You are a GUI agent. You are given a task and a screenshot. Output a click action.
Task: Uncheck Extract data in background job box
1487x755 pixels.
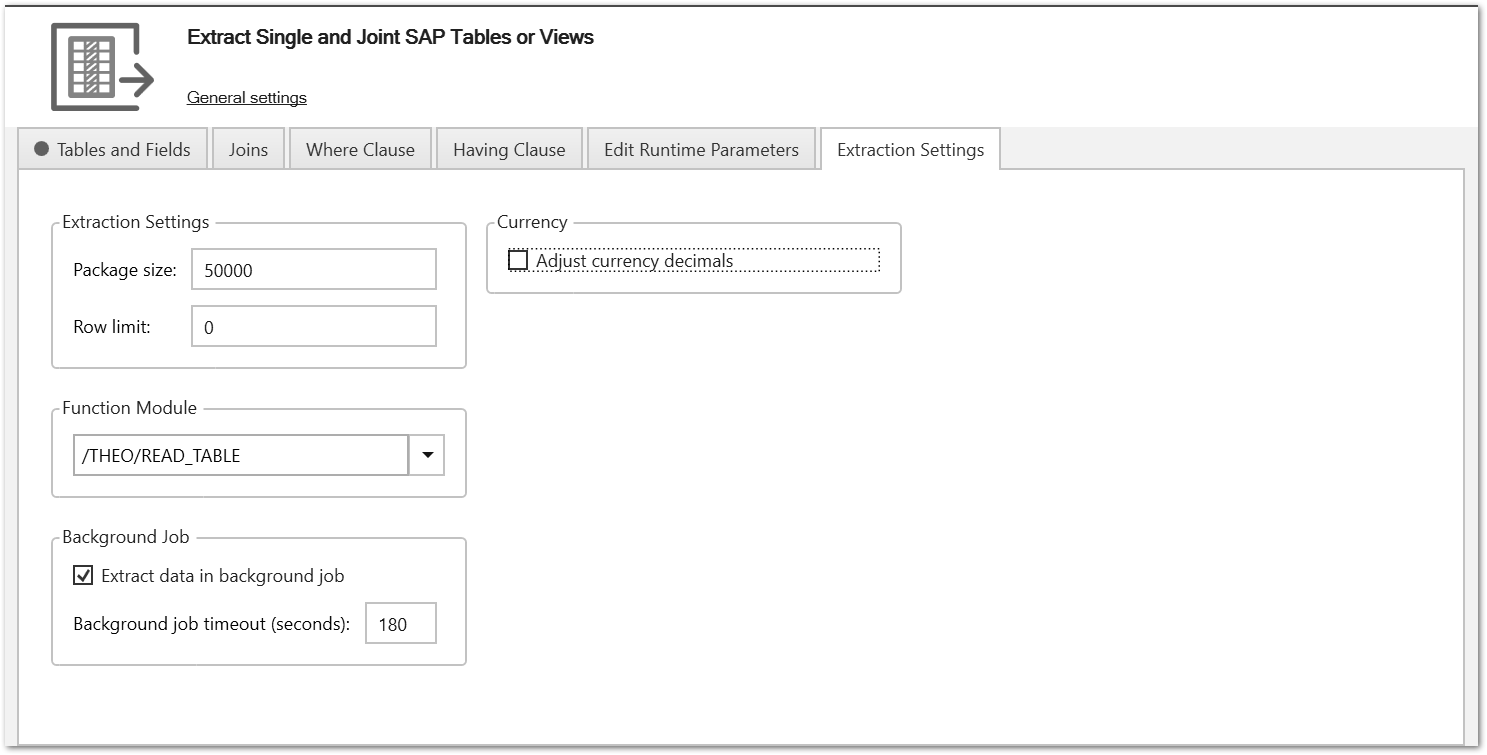coord(83,575)
